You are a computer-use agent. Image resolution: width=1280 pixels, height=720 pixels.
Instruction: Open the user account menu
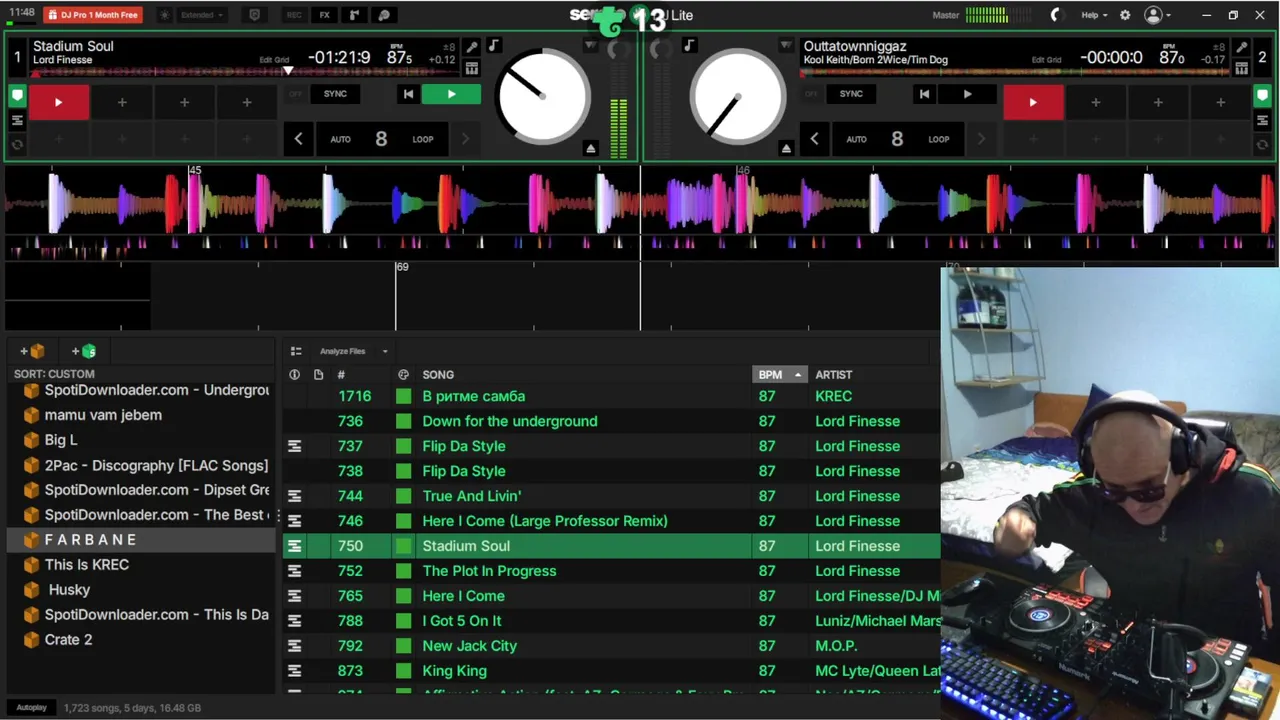pyautogui.click(x=1158, y=15)
